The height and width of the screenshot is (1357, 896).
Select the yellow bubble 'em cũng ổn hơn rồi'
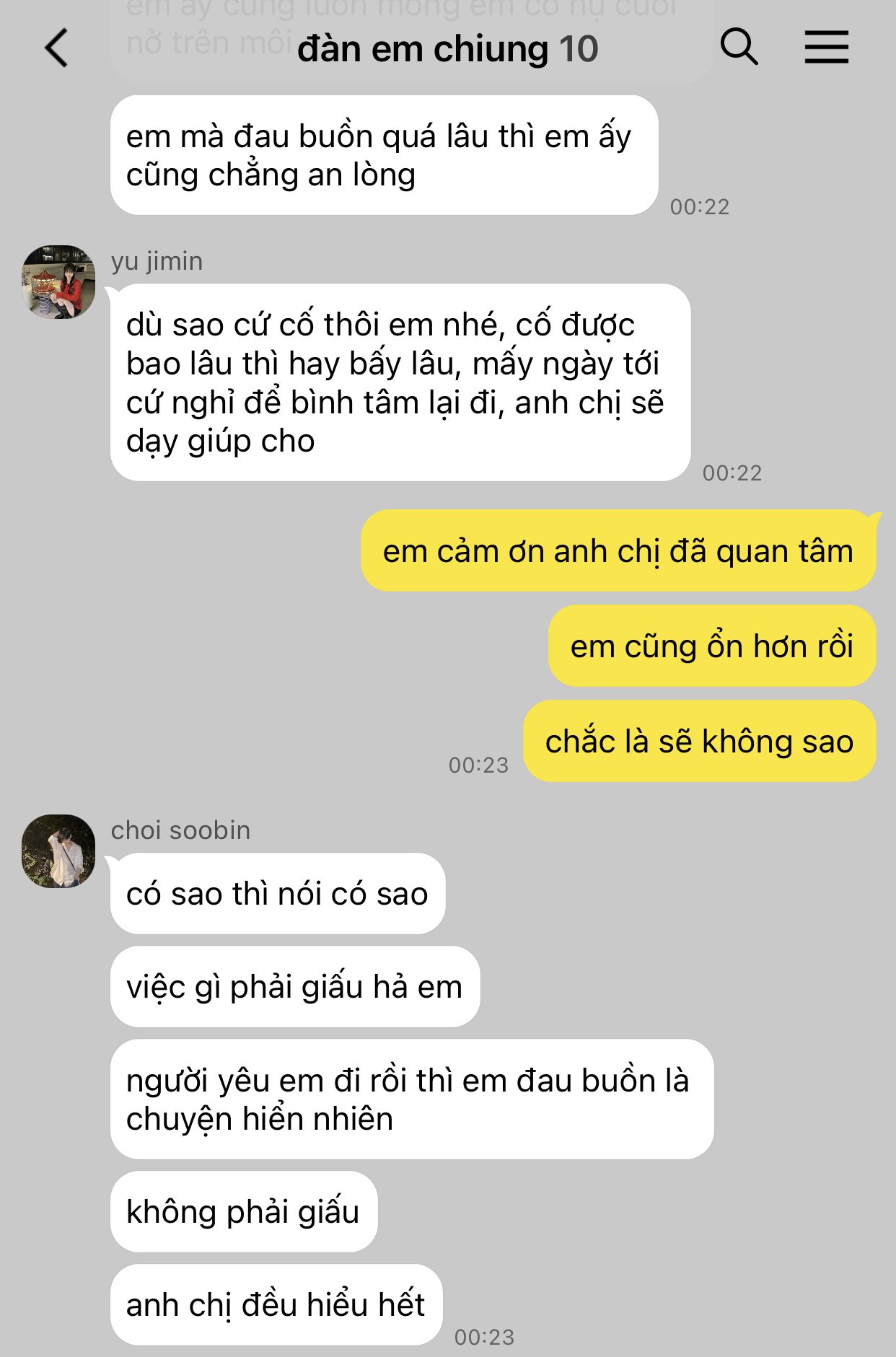[712, 646]
